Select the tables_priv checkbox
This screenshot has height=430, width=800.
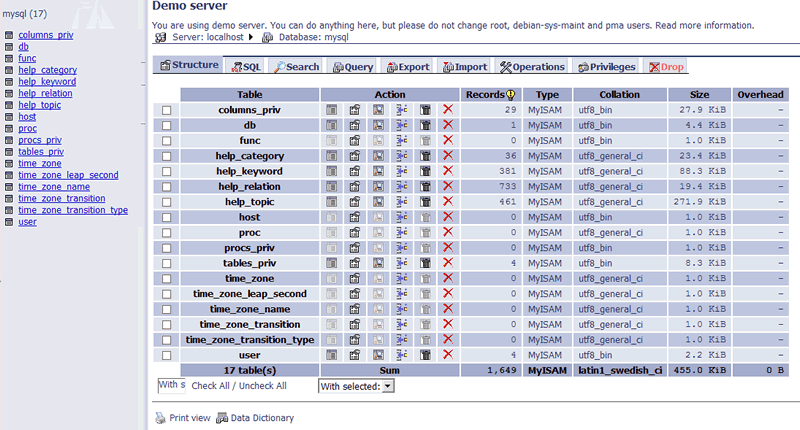tap(166, 263)
